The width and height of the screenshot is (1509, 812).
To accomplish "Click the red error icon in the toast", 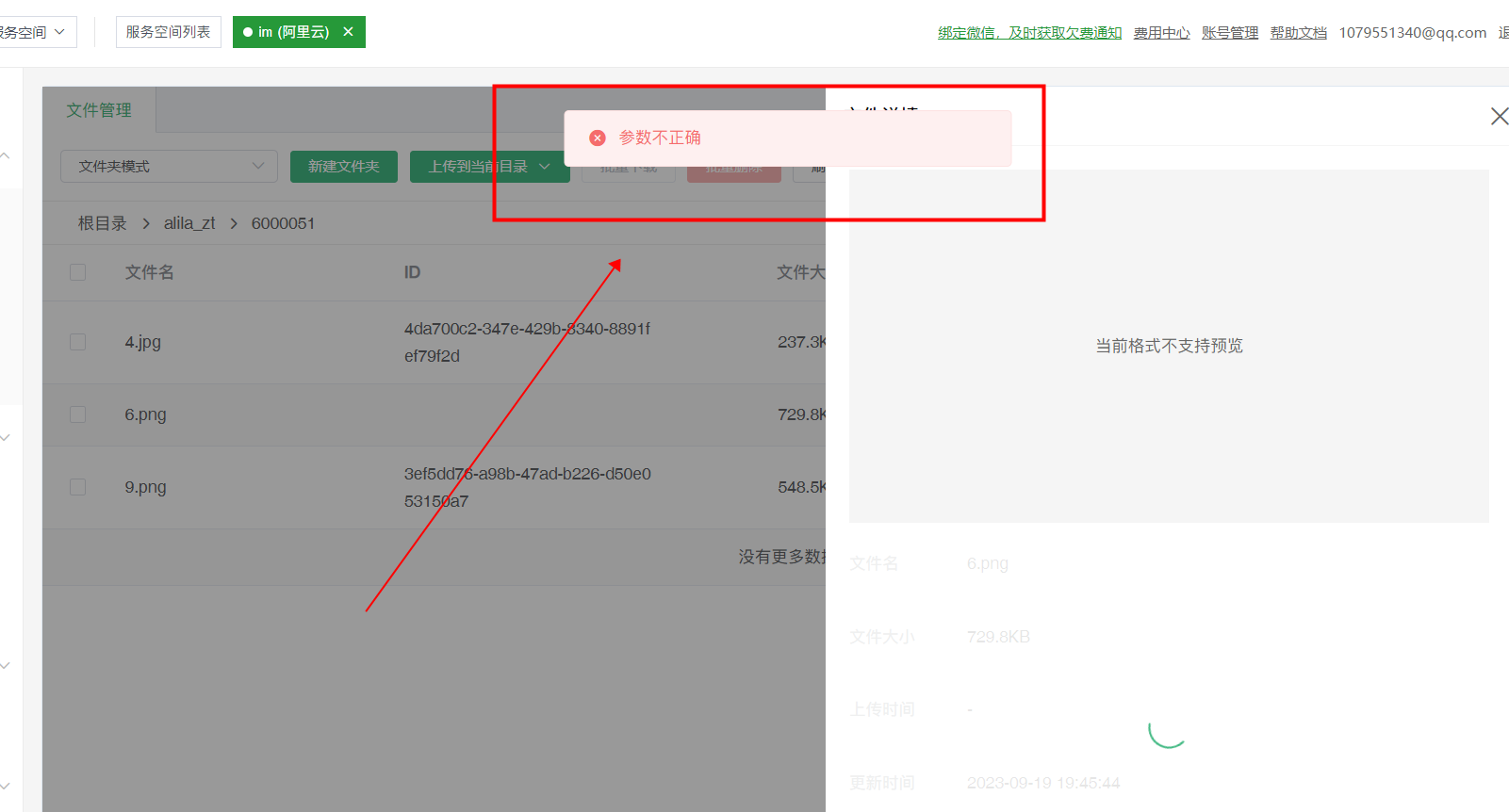I will (x=598, y=138).
